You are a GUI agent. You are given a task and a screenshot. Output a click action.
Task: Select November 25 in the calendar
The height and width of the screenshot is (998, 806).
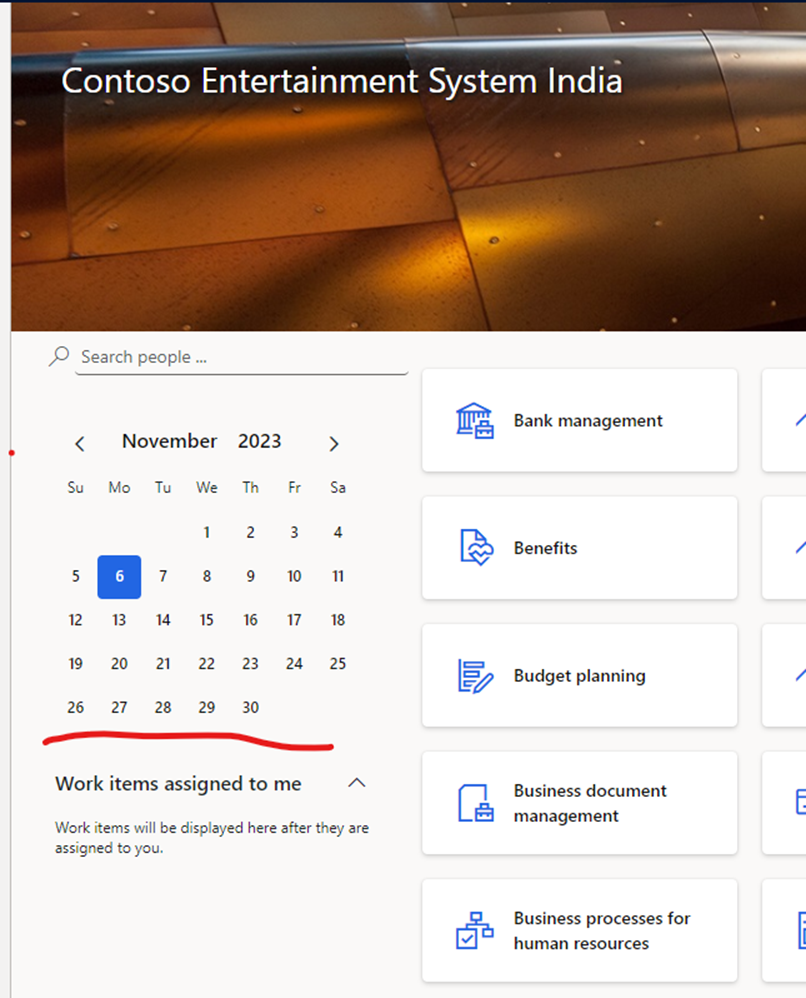(338, 664)
